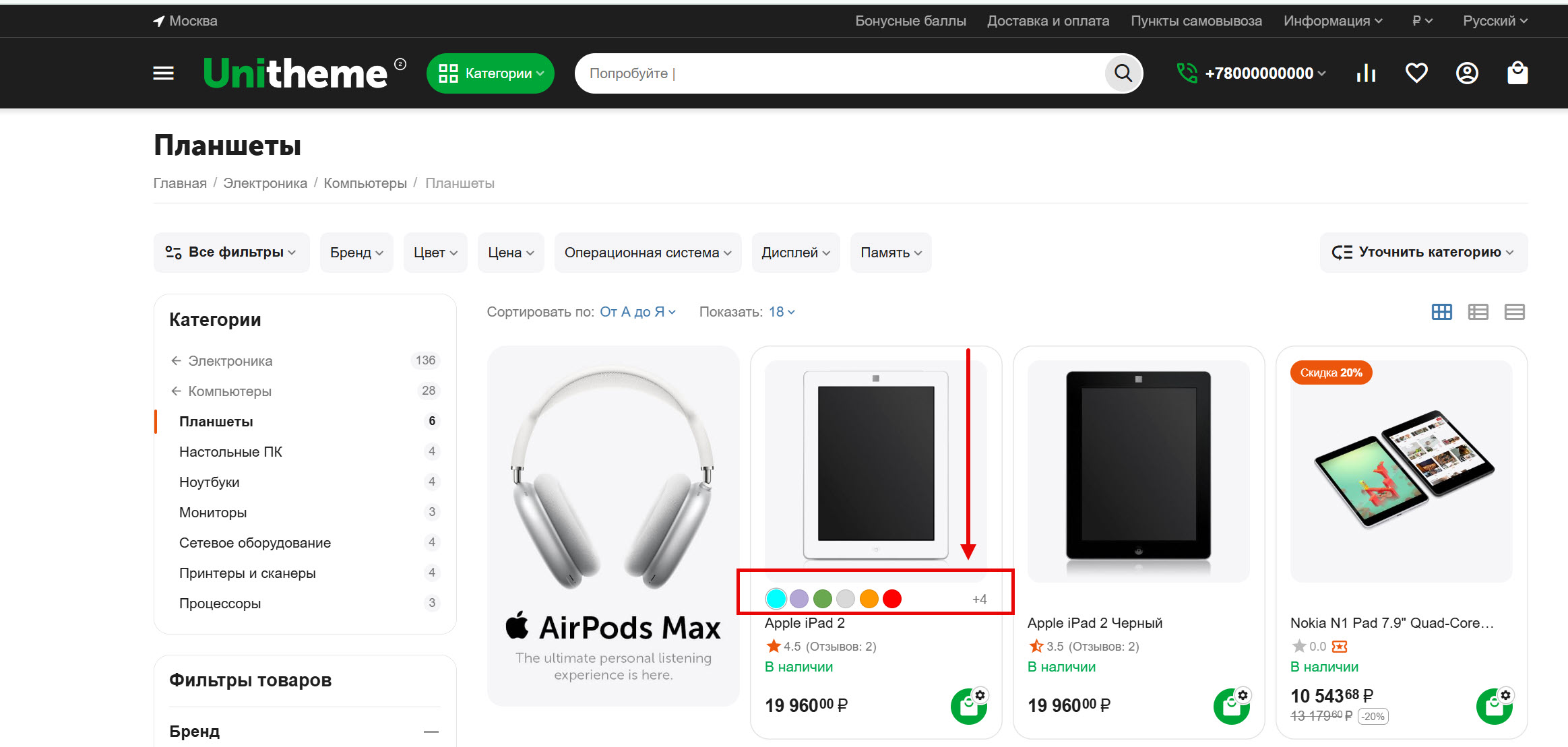Select the cyan color swatch for iPad 2
The image size is (1568, 747).
(x=776, y=598)
